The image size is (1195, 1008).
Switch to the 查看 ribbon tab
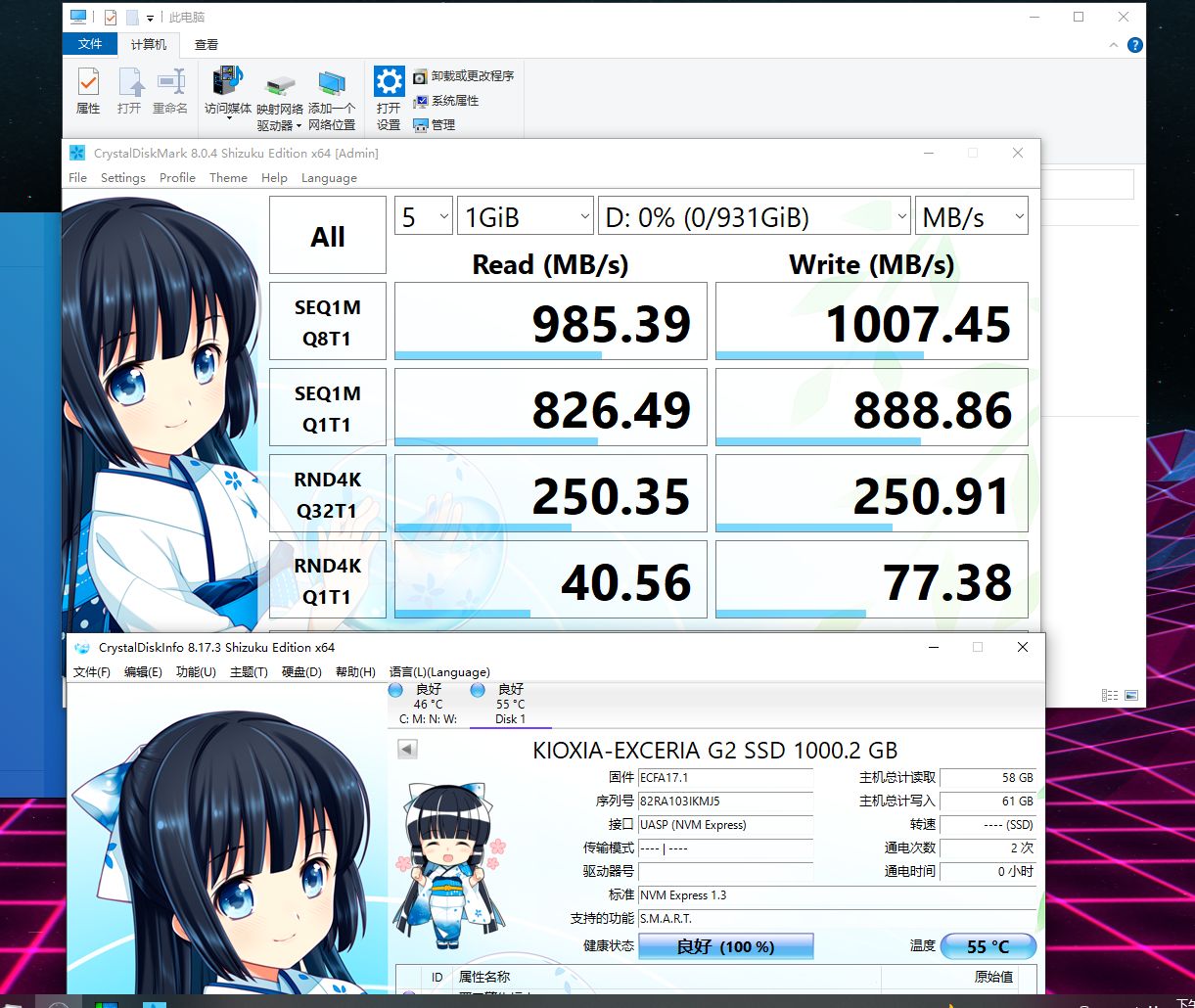[207, 44]
